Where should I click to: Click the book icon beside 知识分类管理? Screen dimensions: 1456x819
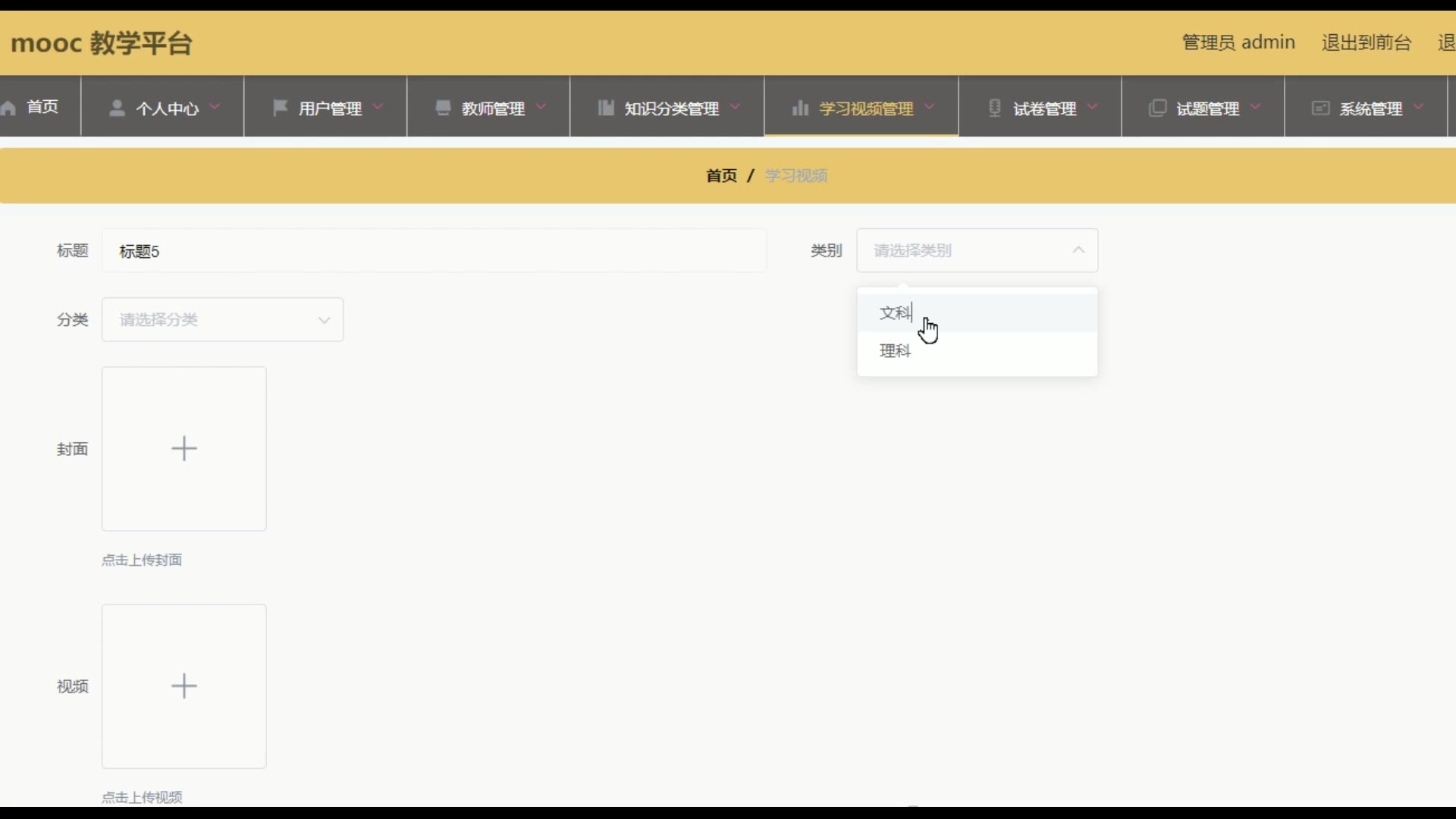[605, 108]
